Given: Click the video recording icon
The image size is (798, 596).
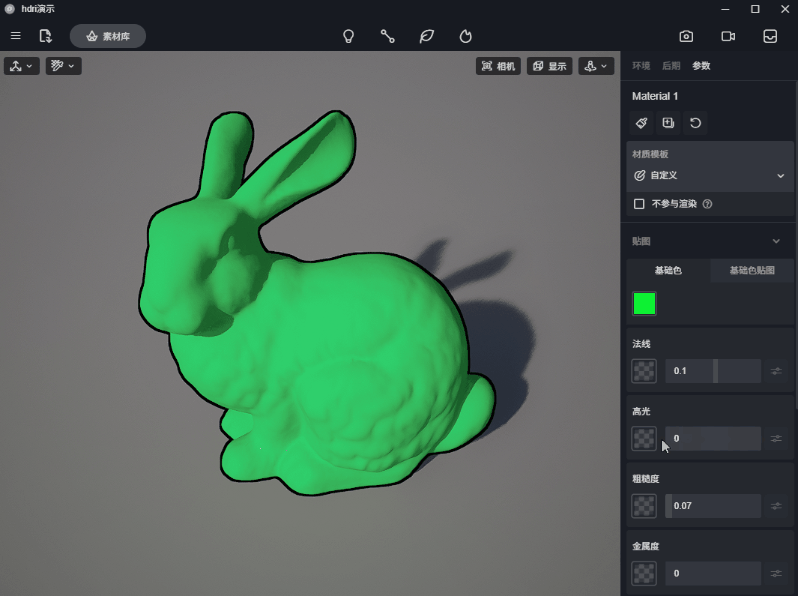Looking at the screenshot, I should [728, 36].
